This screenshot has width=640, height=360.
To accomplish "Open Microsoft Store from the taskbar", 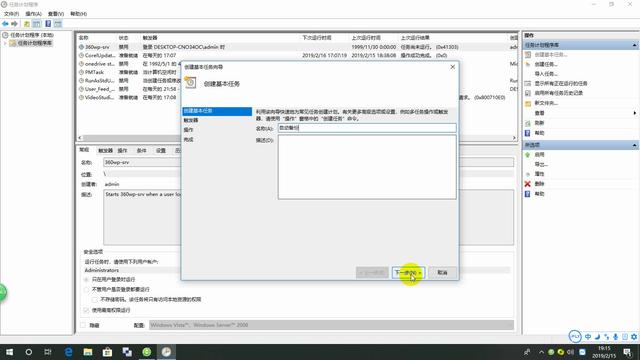I will point(107,352).
